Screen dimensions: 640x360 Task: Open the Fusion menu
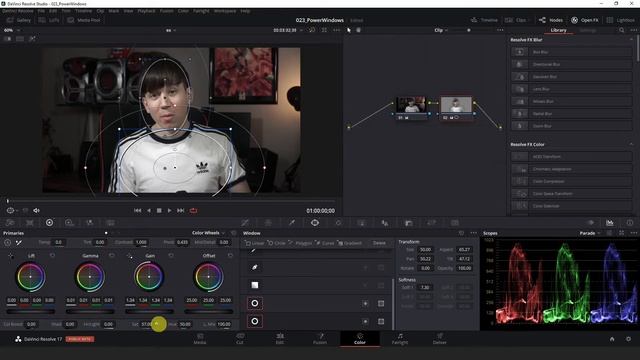coord(166,11)
